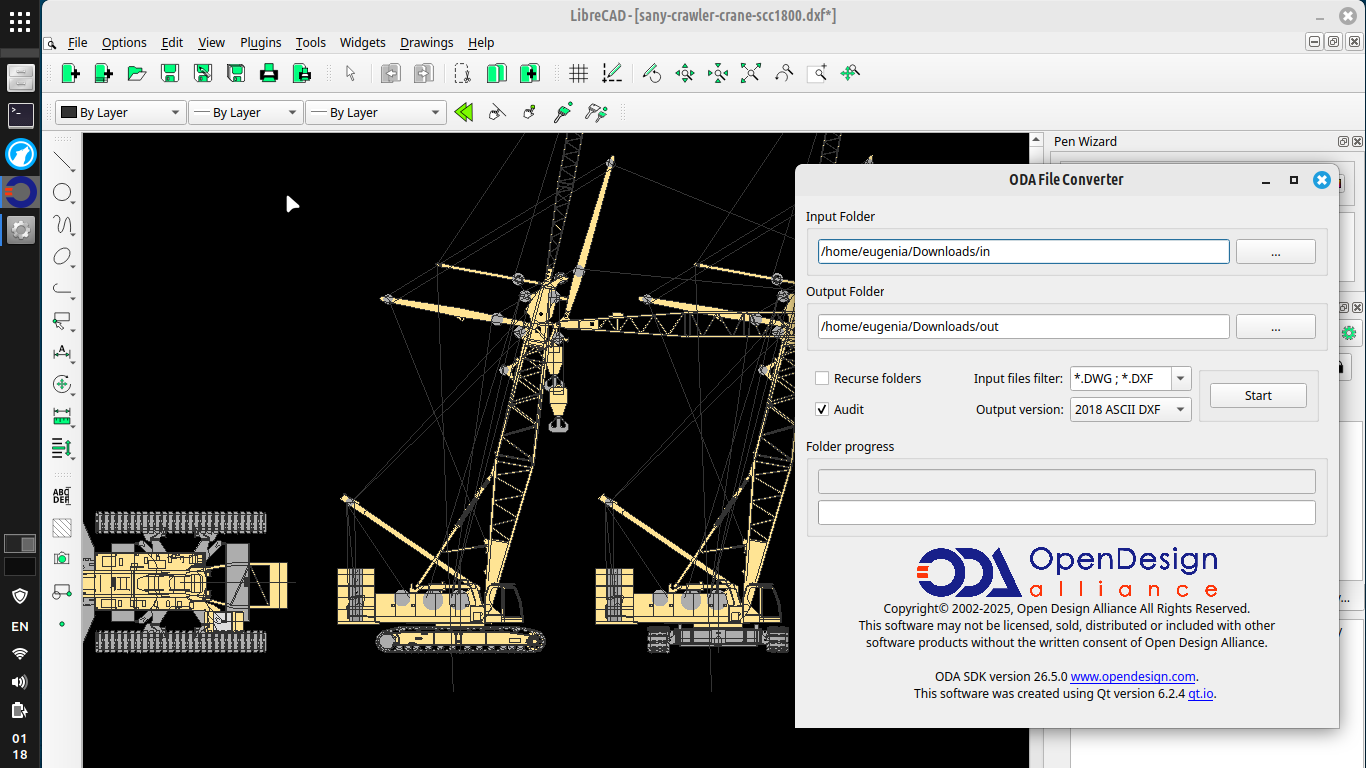The width and height of the screenshot is (1366, 768).
Task: Click the Insert Image camera icon
Action: [62, 559]
